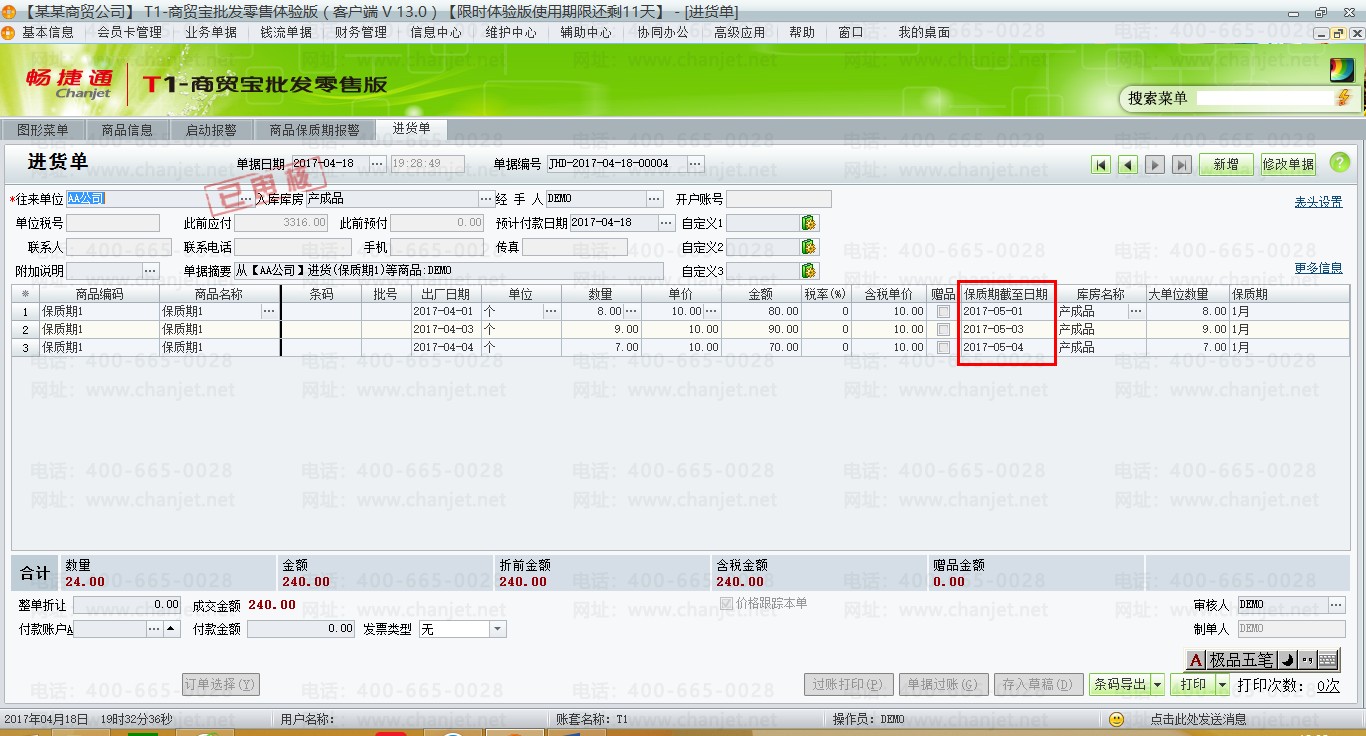Open the 自定义3 picker icon
The image size is (1366, 736).
point(809,271)
